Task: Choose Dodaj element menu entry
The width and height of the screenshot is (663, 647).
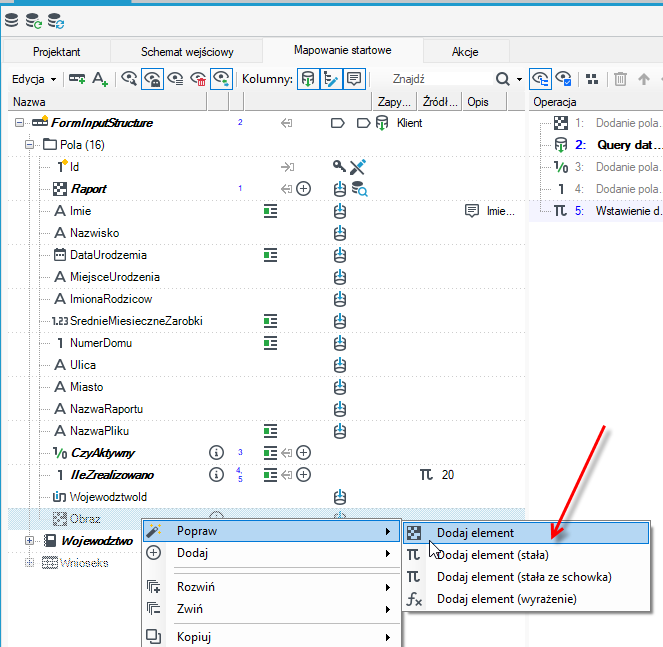Action: coord(526,533)
